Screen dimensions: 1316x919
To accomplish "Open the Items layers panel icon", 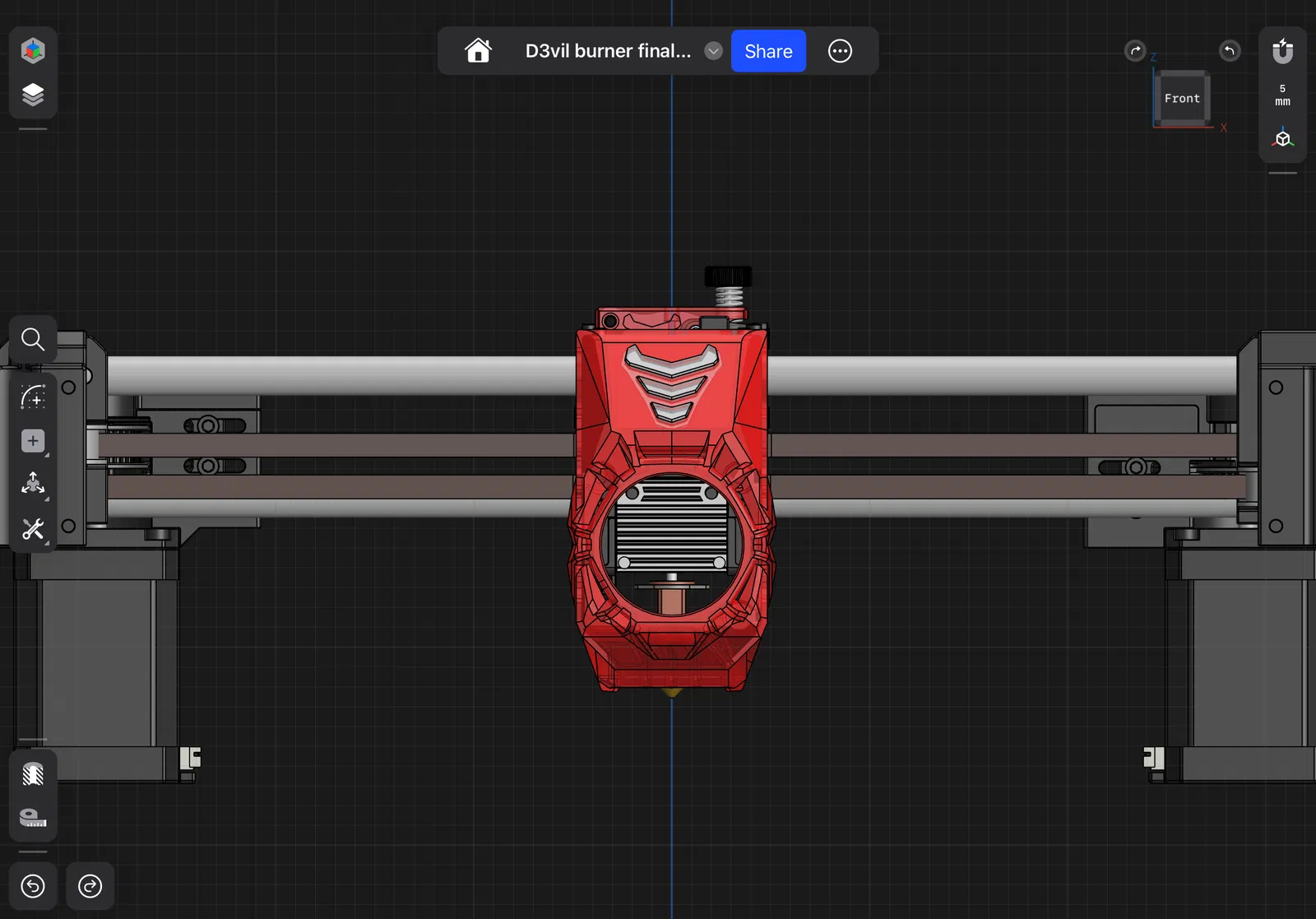I will click(x=33, y=95).
